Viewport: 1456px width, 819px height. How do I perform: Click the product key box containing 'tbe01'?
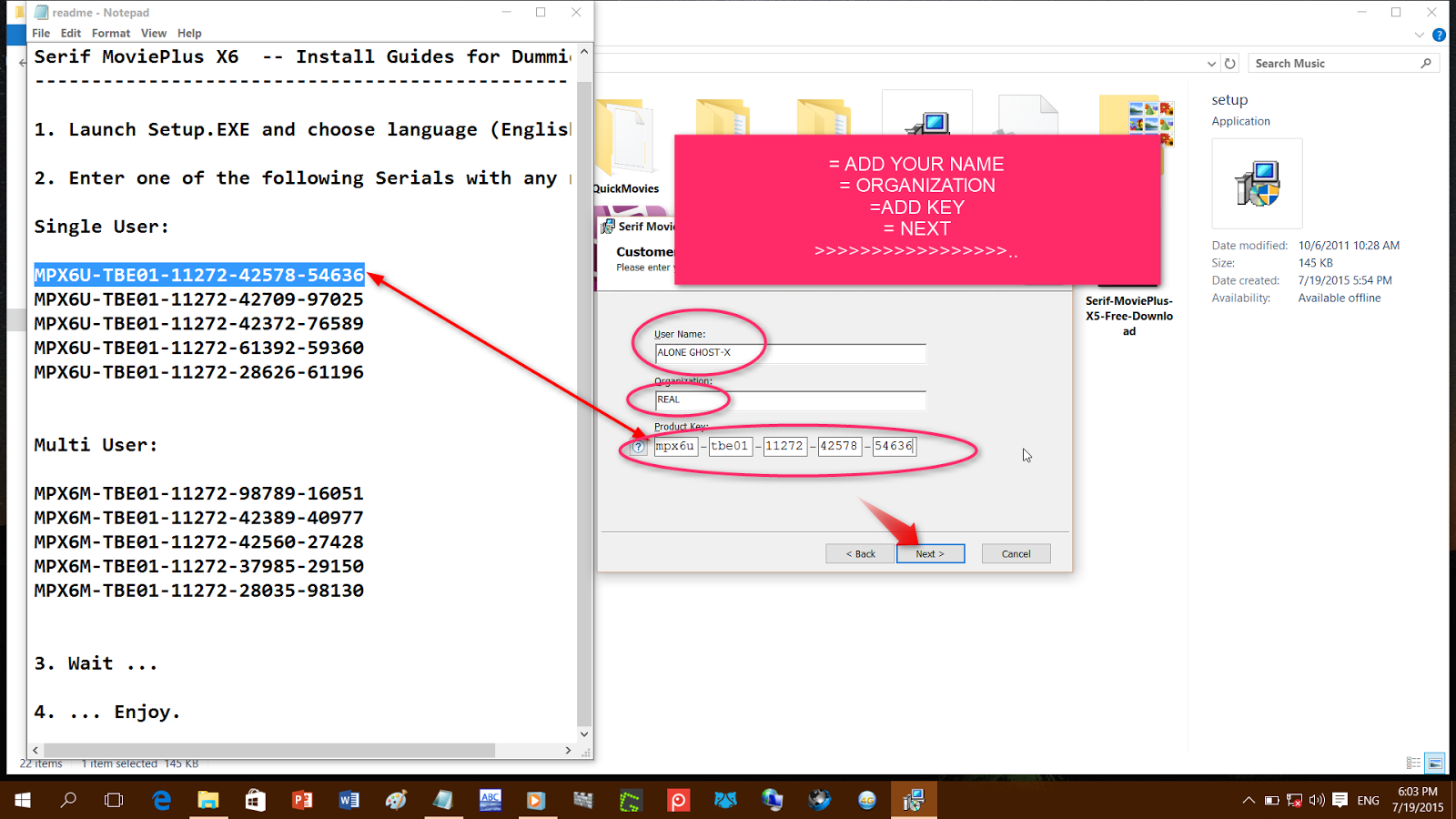(730, 446)
